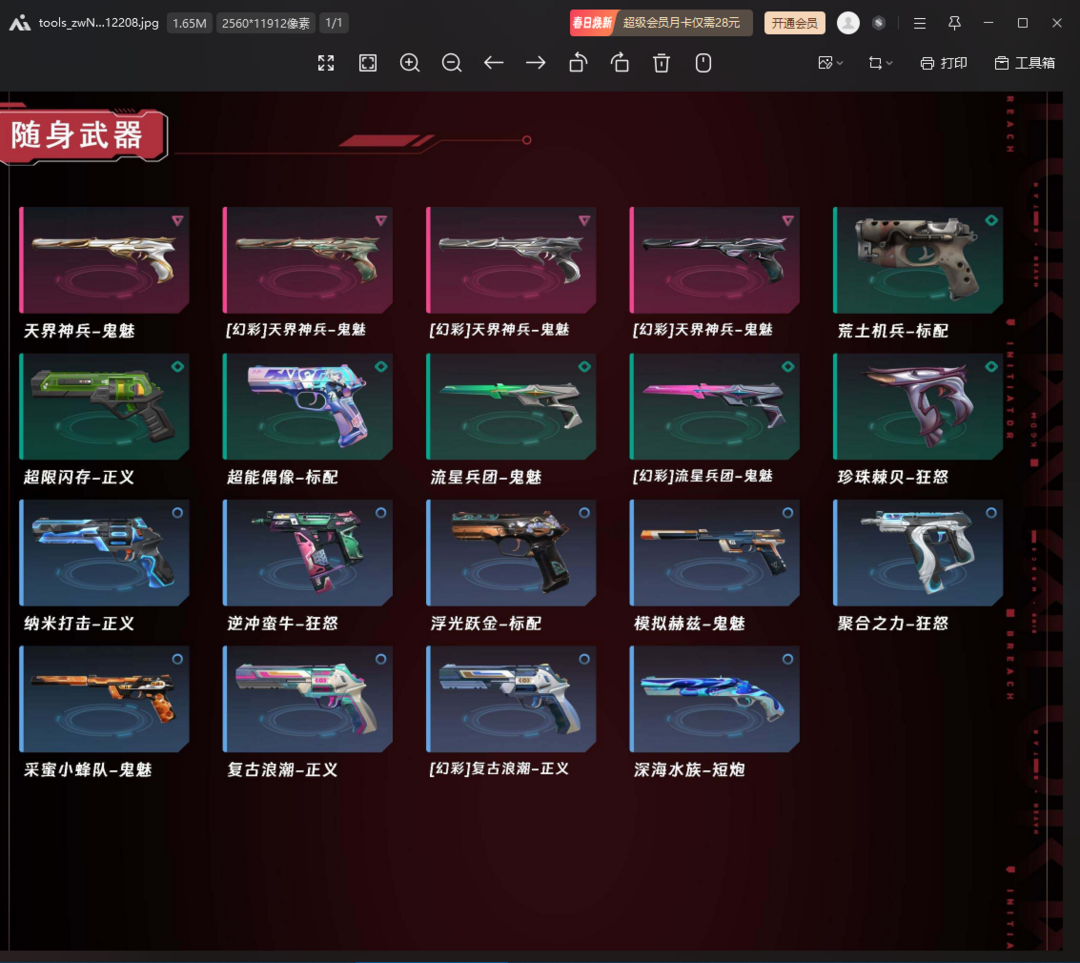
Task: Click the 超能偶像-标配 weapon card
Action: tap(307, 406)
